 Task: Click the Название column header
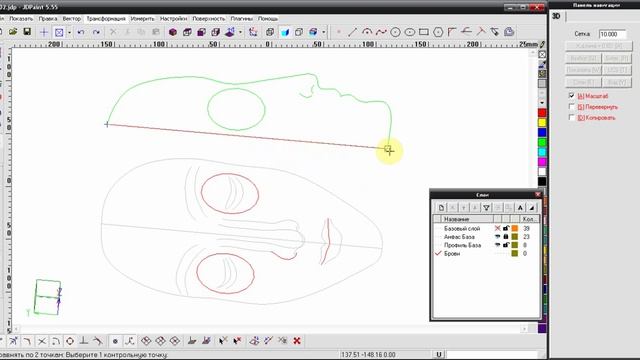[x=467, y=219]
